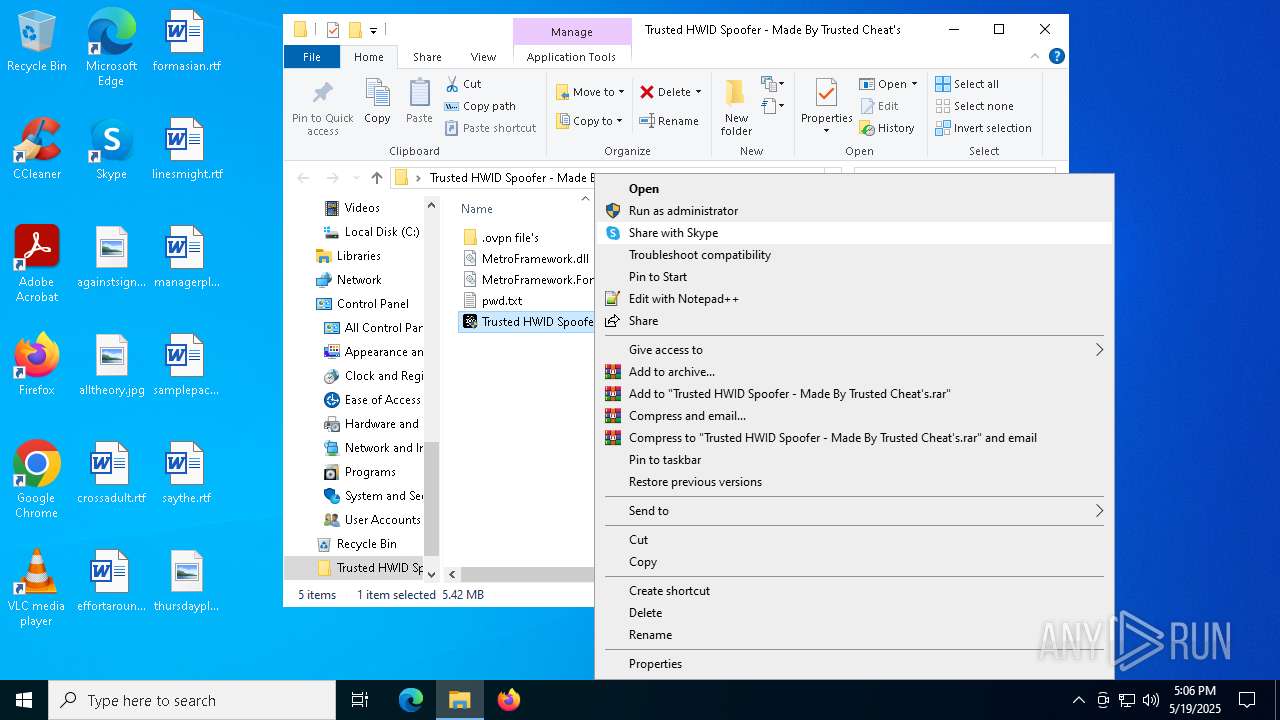Select Create shortcut in context menu
1280x720 pixels.
(854, 591)
